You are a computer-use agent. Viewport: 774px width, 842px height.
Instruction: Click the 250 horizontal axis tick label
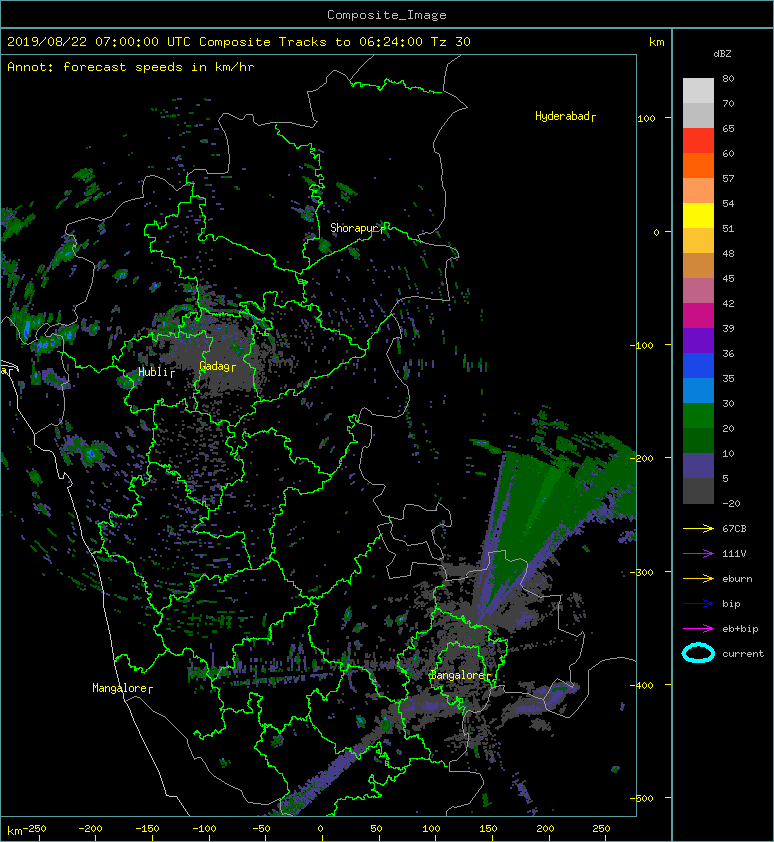click(x=601, y=829)
